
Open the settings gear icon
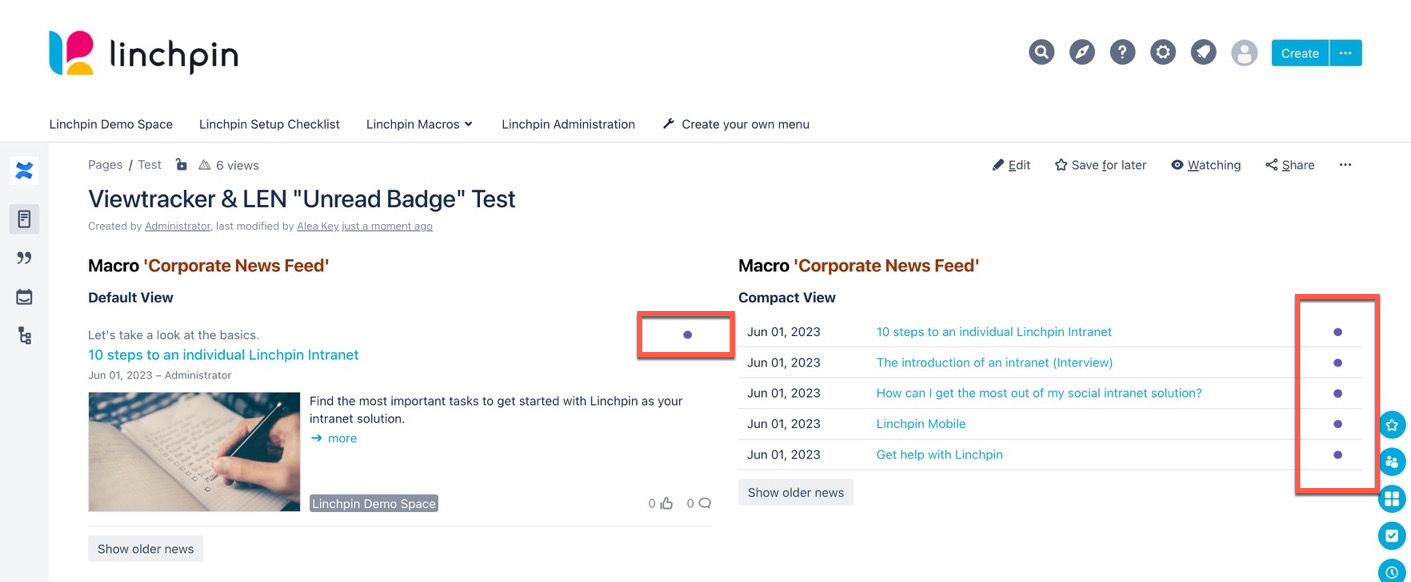point(1163,52)
